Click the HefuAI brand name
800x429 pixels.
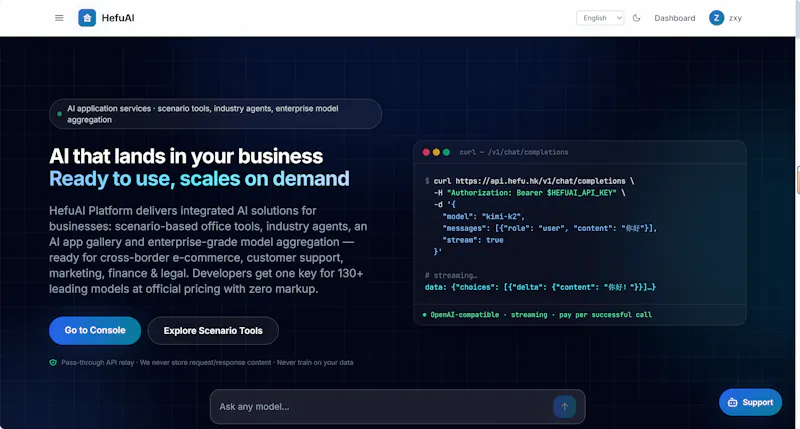pyautogui.click(x=118, y=18)
